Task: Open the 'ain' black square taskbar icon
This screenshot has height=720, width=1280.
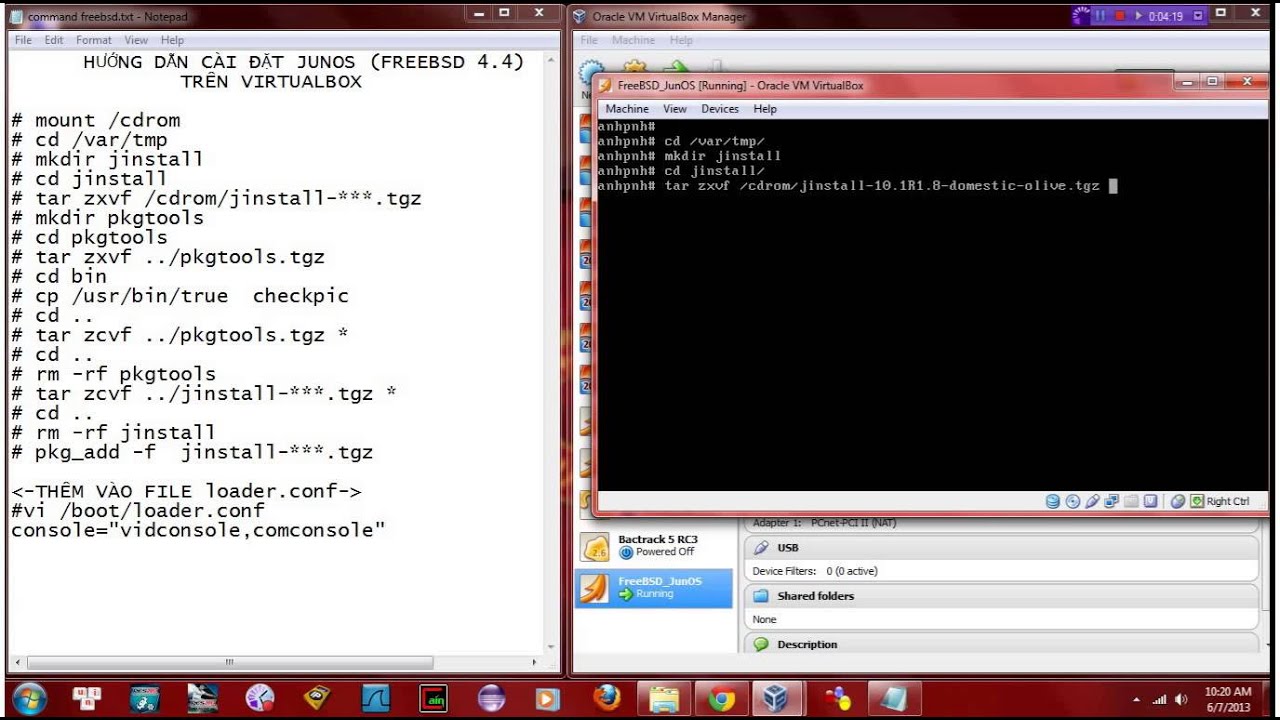Action: 433,698
